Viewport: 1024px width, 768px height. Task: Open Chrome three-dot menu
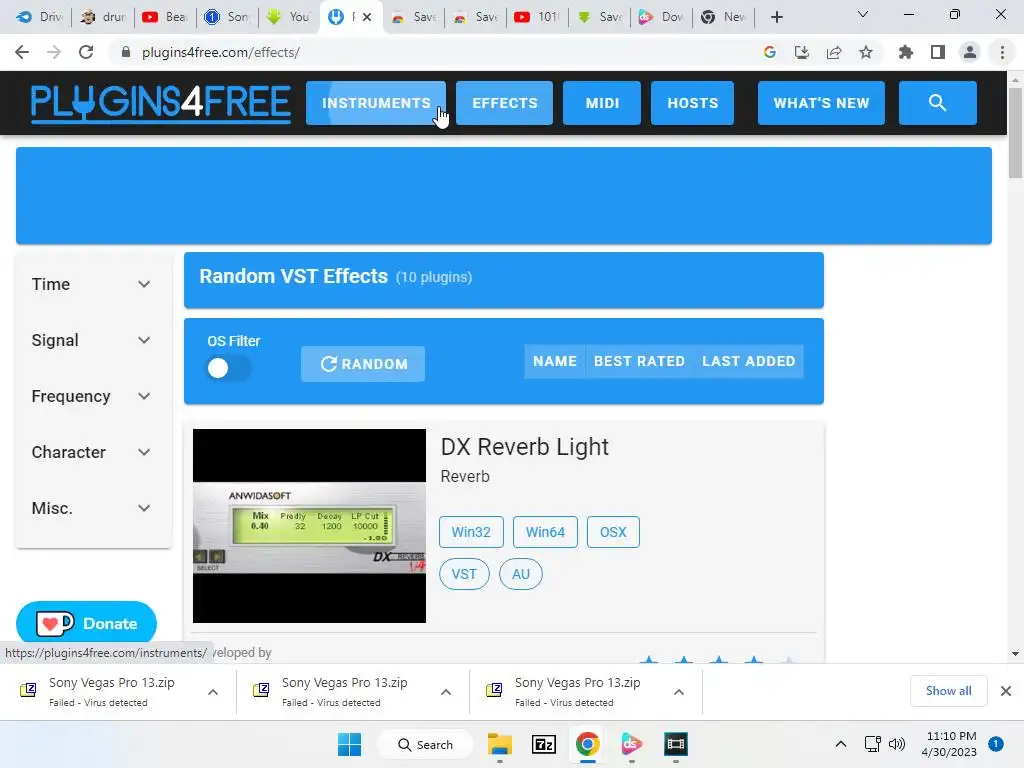1002,52
